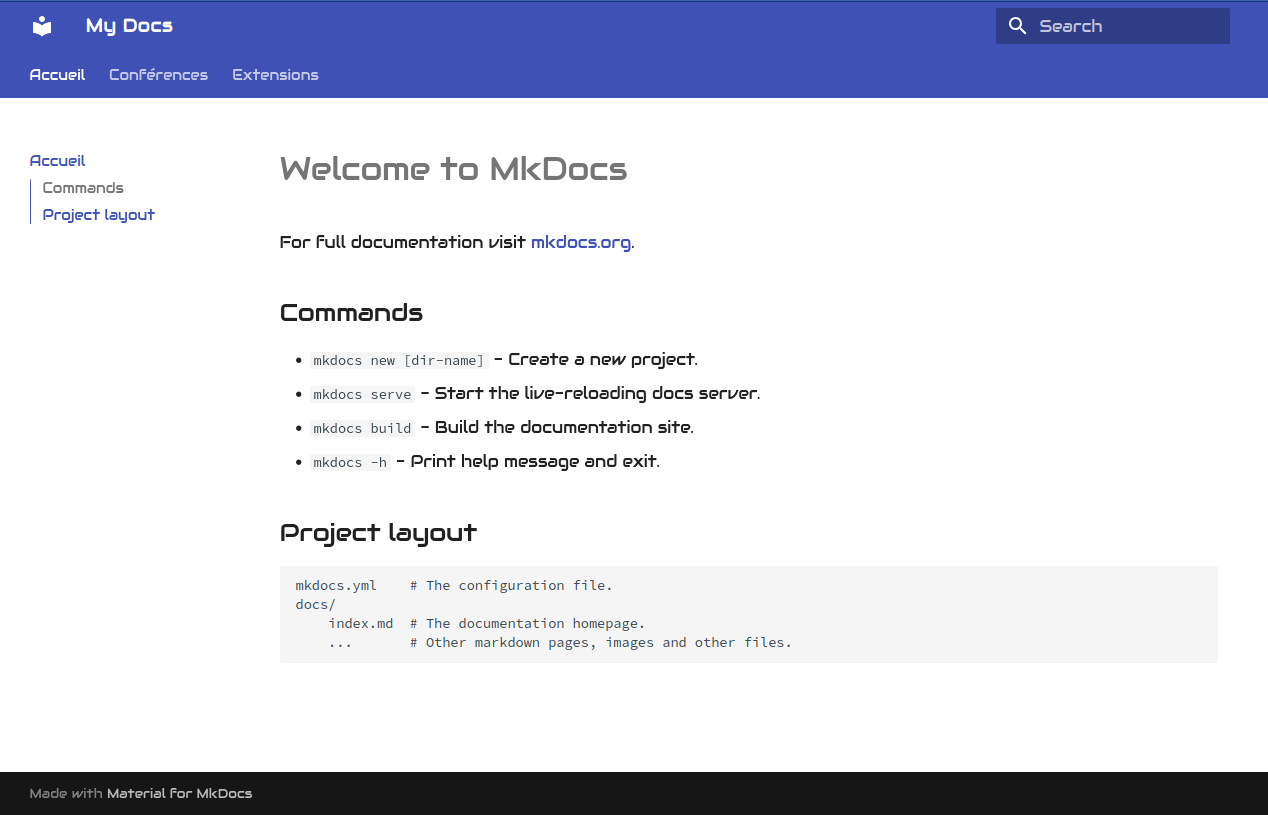Image resolution: width=1268 pixels, height=815 pixels.
Task: Click the Welcome to MkDocs heading
Action: pyautogui.click(x=453, y=169)
